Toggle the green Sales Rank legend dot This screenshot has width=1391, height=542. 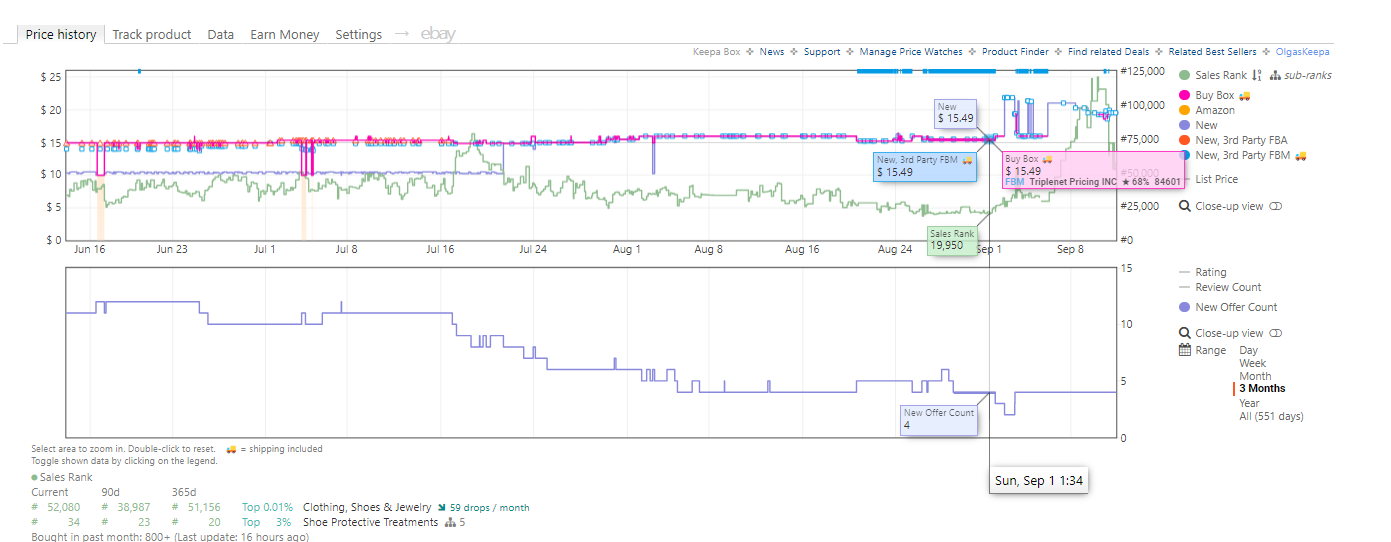coord(1185,75)
